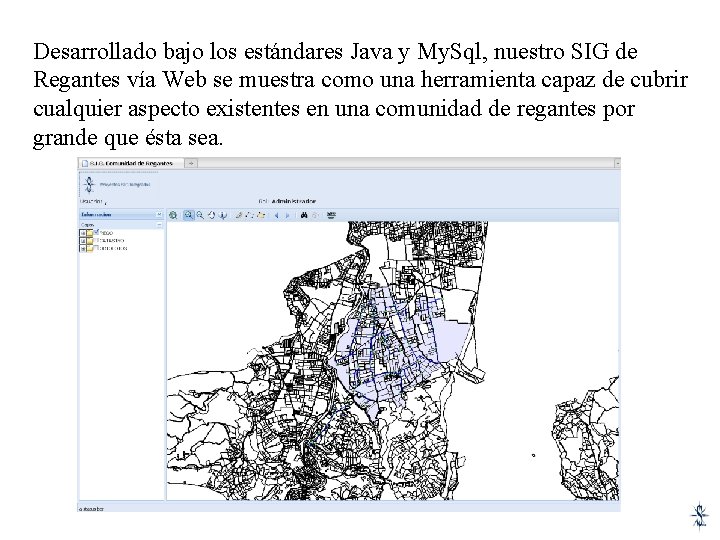Check the third layer checkbox

(96, 248)
